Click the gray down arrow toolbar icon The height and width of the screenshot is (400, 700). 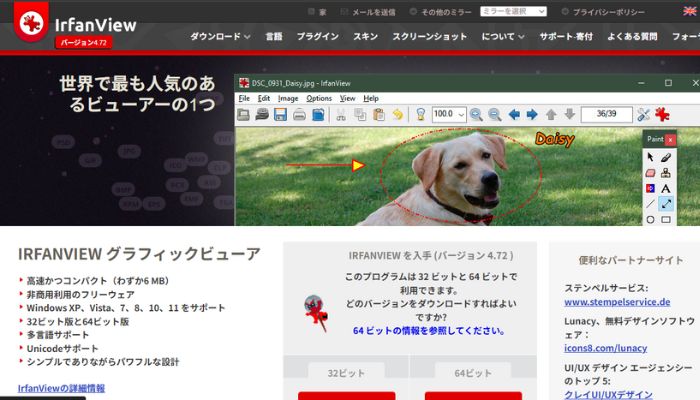[569, 115]
